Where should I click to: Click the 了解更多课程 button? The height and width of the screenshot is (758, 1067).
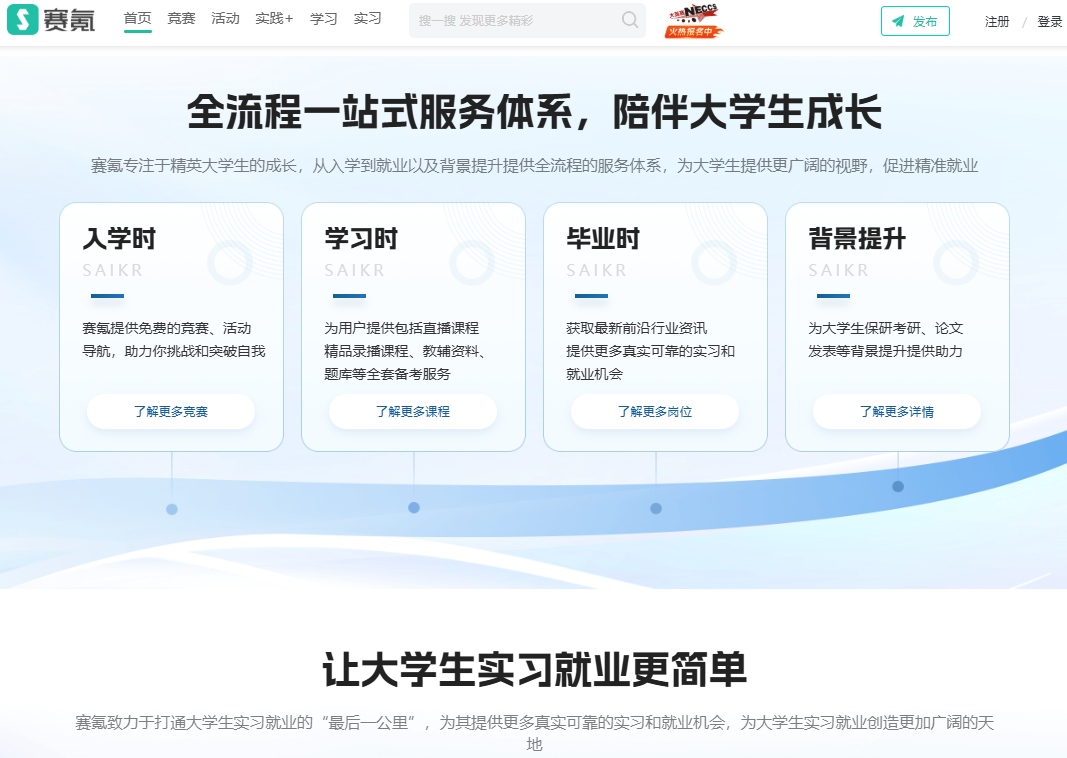click(x=413, y=412)
